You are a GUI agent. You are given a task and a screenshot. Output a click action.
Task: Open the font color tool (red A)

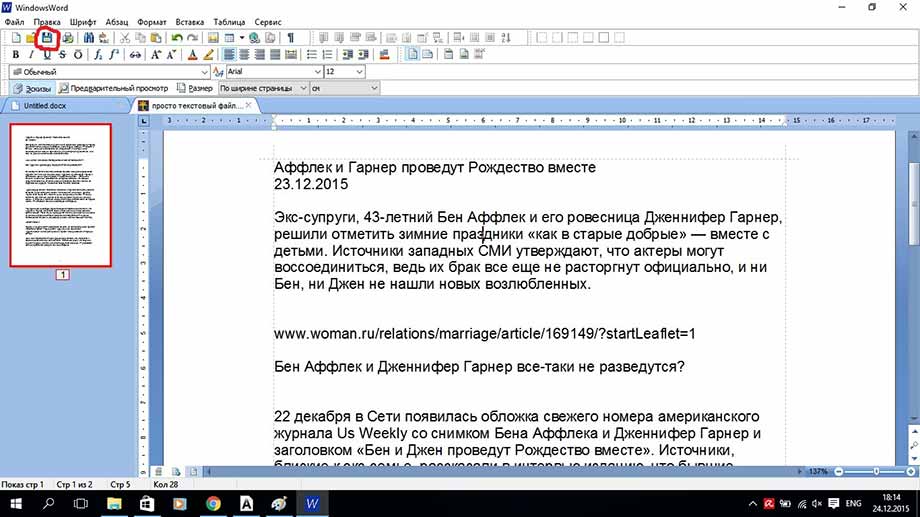(x=192, y=55)
